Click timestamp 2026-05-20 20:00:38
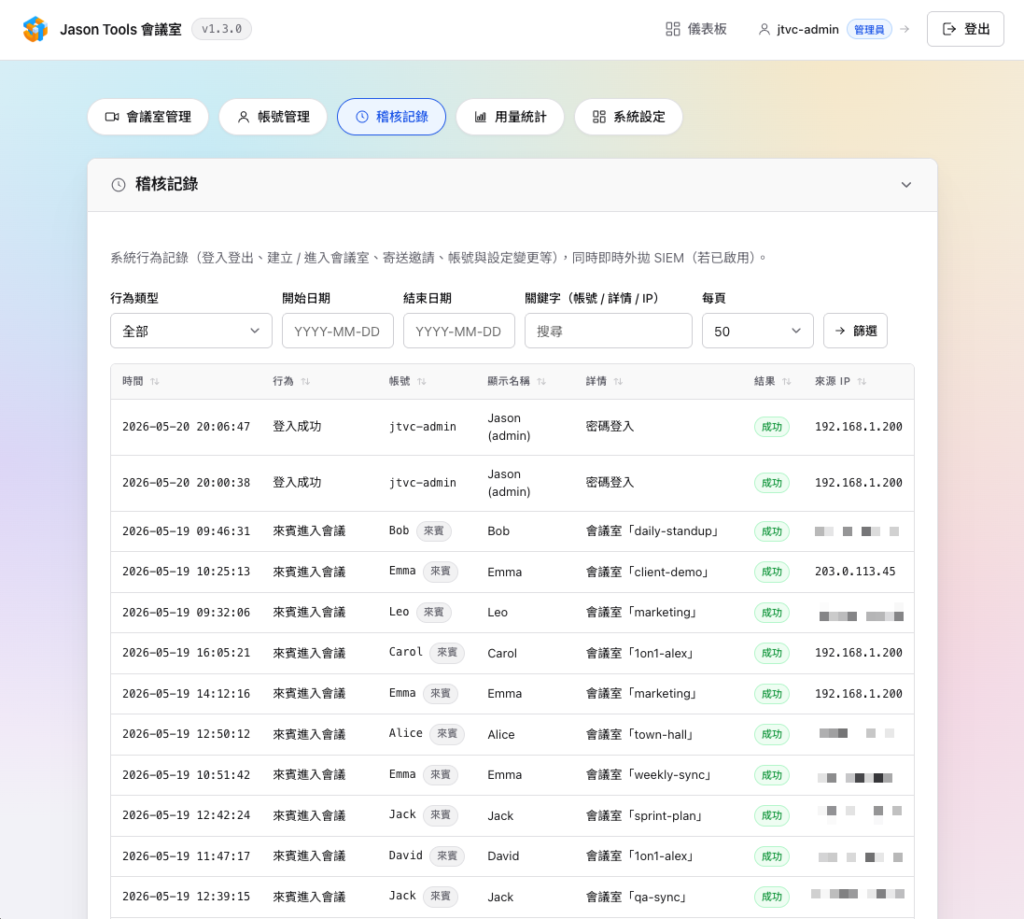Screen dimensions: 1024x919 pyautogui.click(x=186, y=483)
